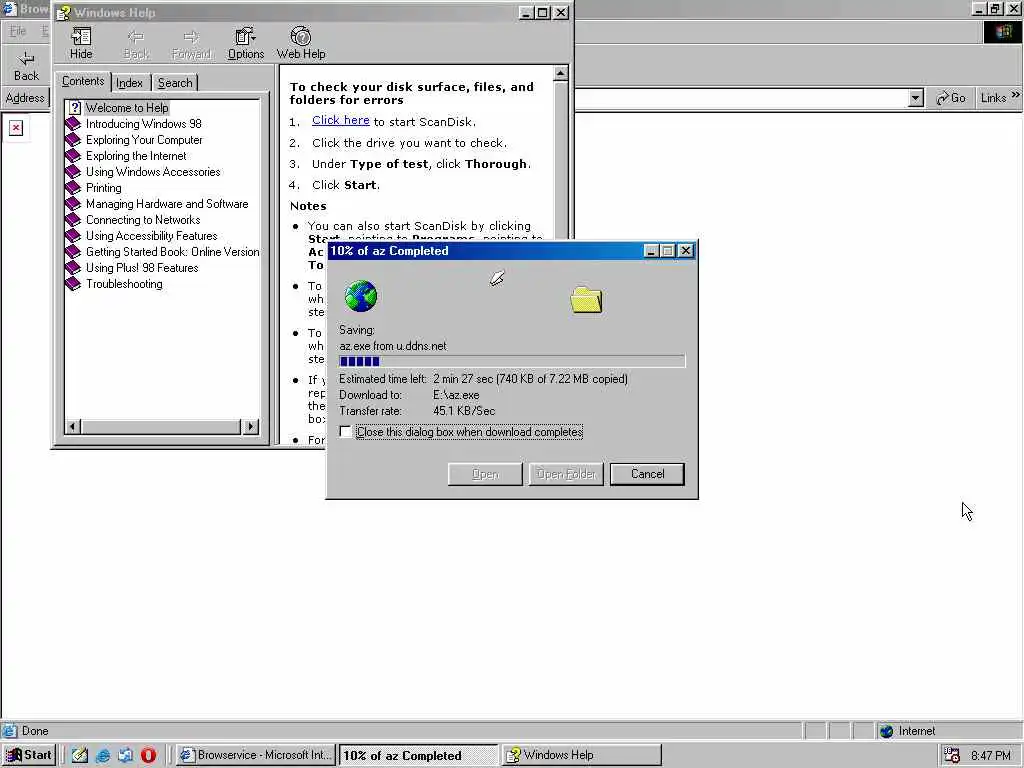Click the book icon beside Managing Hardware and Software

(73, 204)
